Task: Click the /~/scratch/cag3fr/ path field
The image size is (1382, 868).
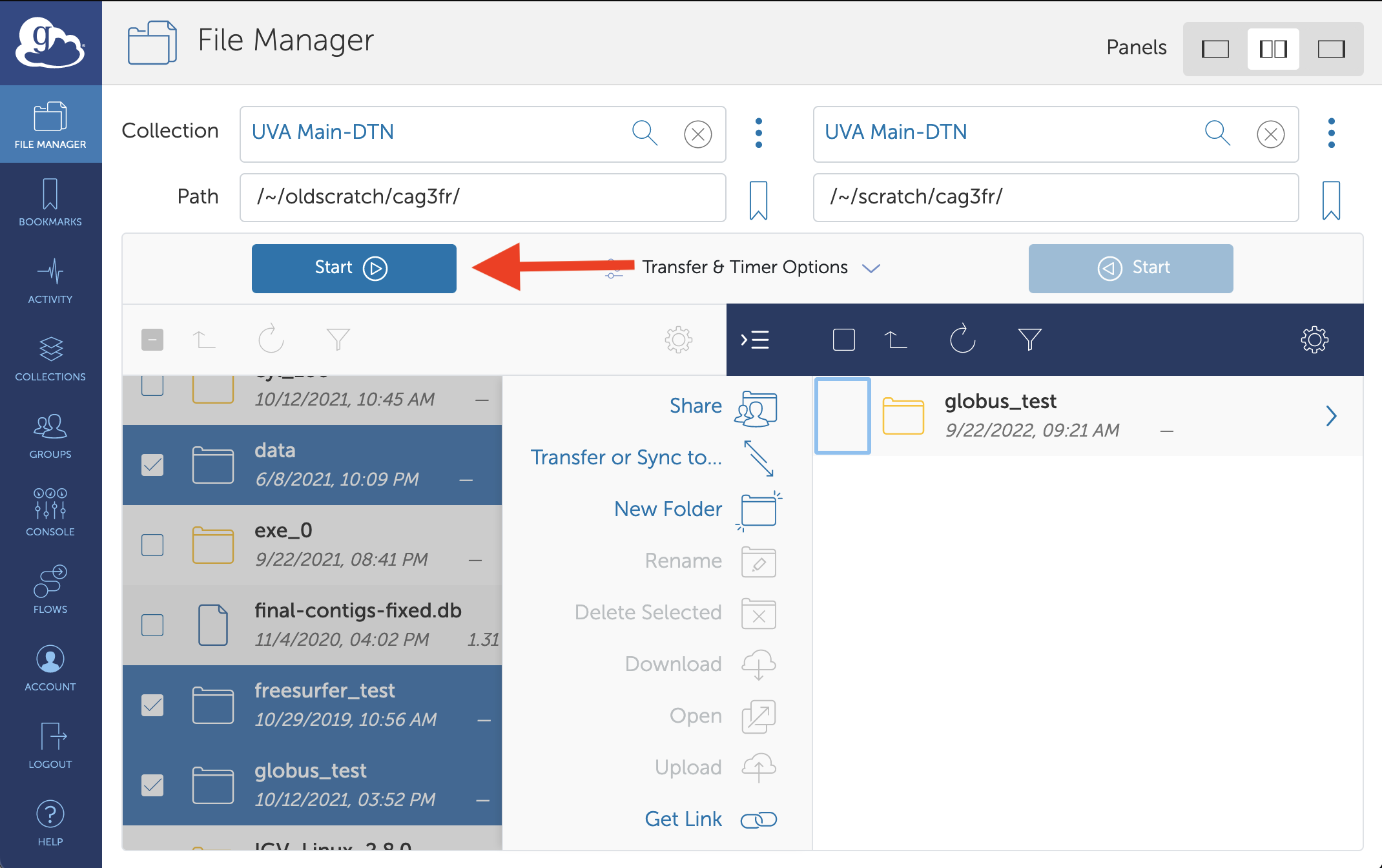Action: (1055, 197)
